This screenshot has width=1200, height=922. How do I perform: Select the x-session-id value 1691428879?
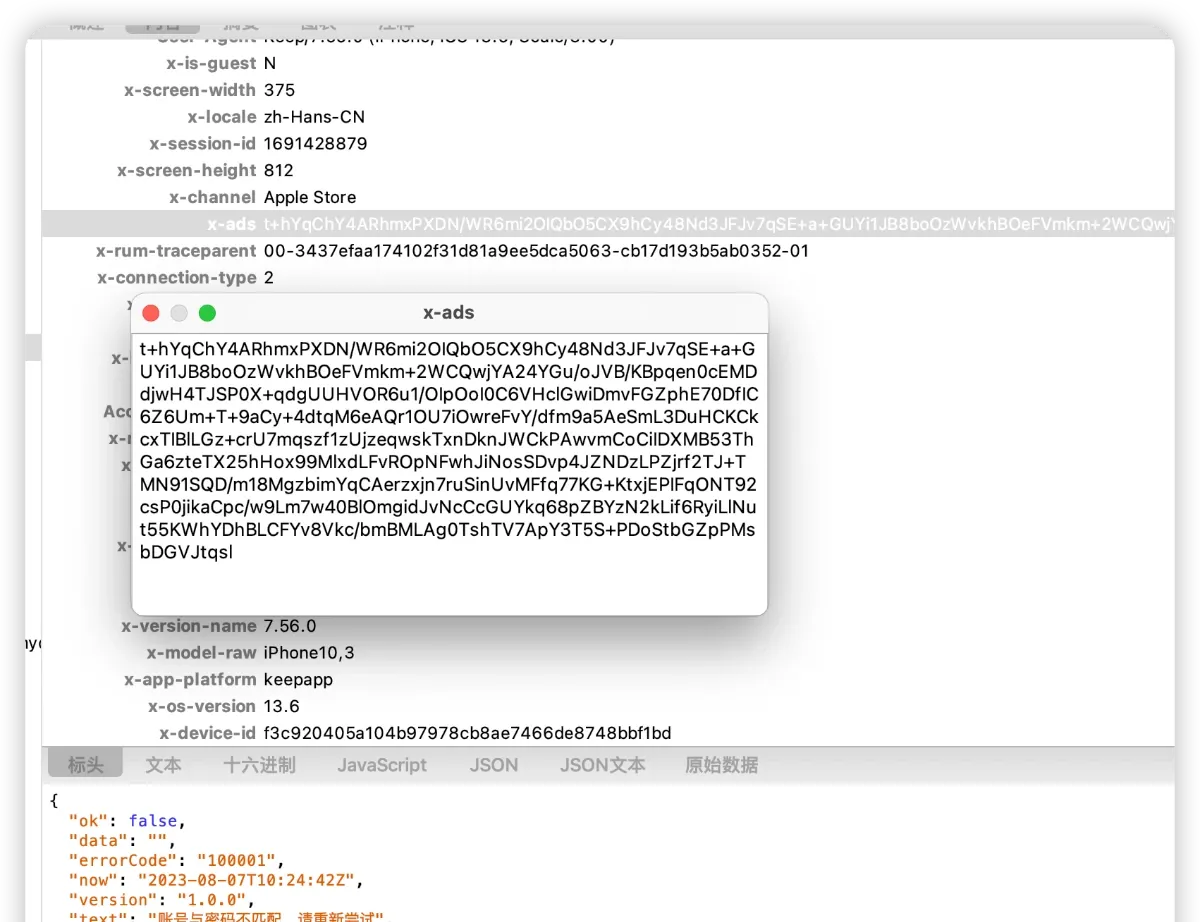pos(315,144)
